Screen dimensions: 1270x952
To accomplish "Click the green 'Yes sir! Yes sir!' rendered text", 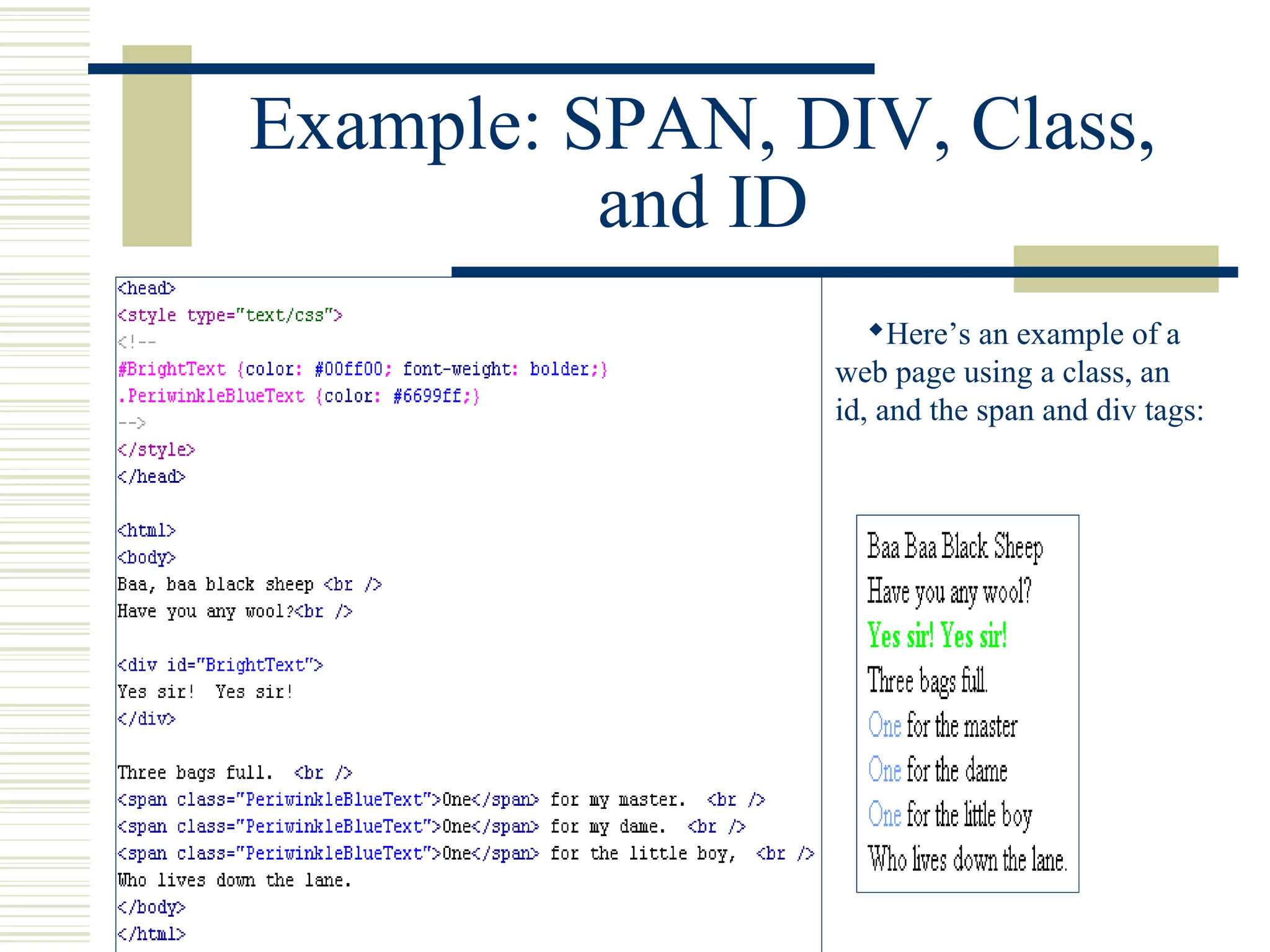I will click(936, 636).
